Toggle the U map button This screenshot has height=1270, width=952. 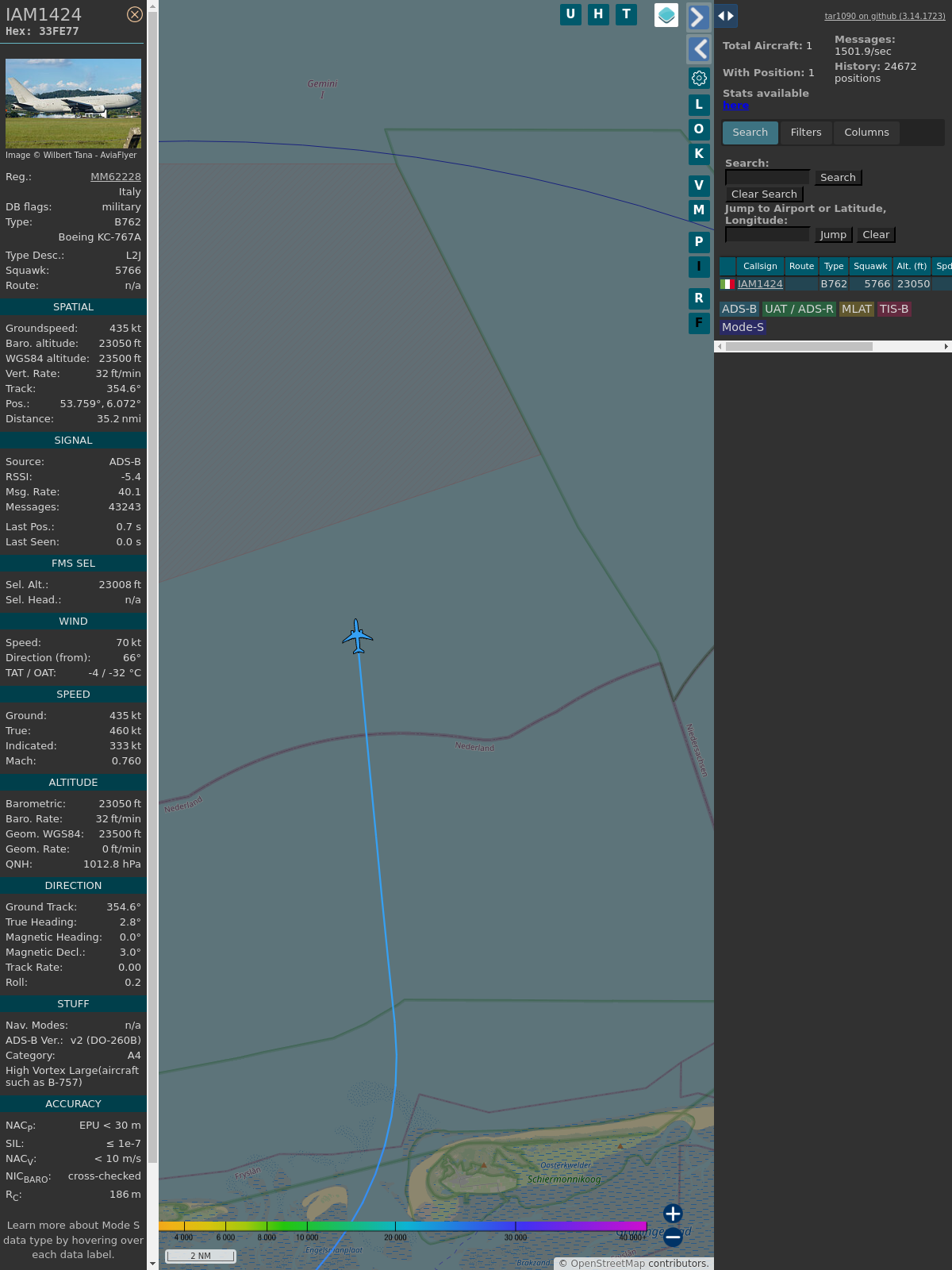(570, 14)
